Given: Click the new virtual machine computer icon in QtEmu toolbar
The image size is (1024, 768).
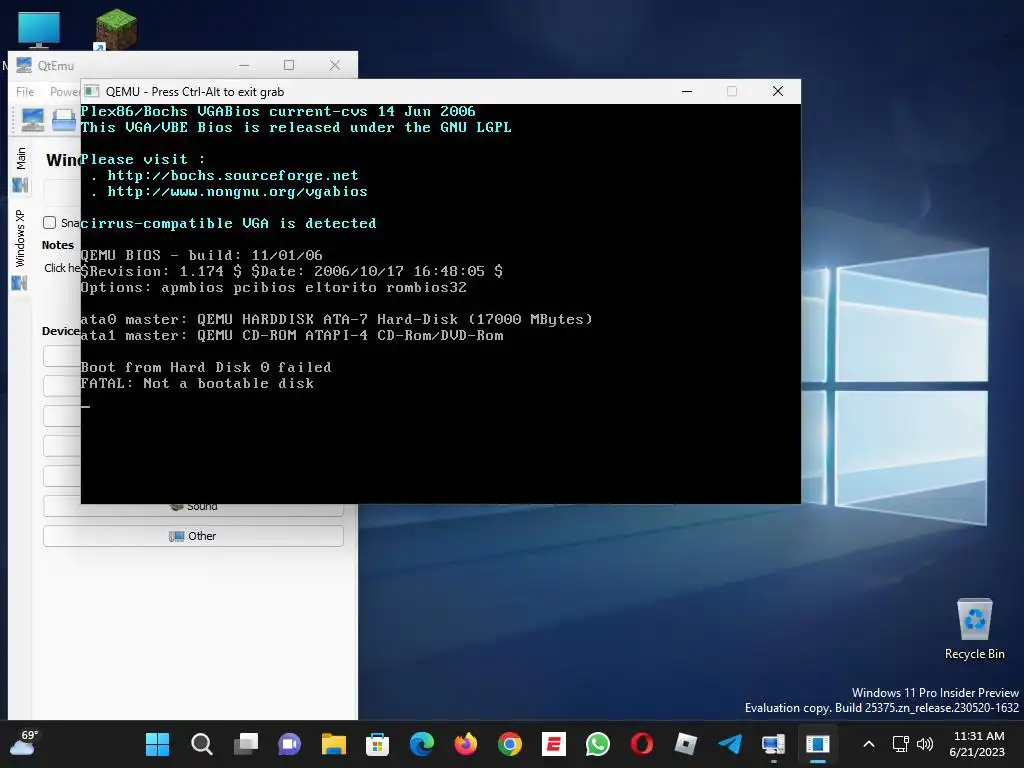Looking at the screenshot, I should [33, 120].
